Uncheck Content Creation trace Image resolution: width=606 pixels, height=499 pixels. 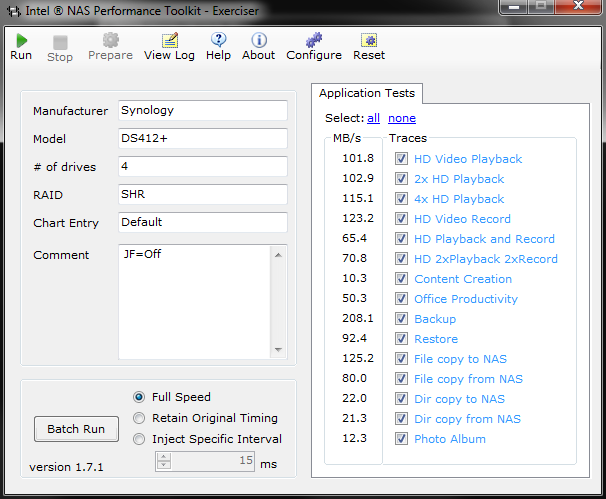click(401, 279)
